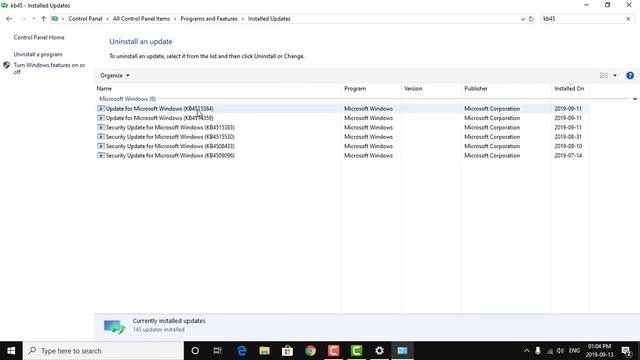The image size is (640, 360).
Task: Collapse the Microsoft Windows (6) group arrow
Action: [635, 99]
